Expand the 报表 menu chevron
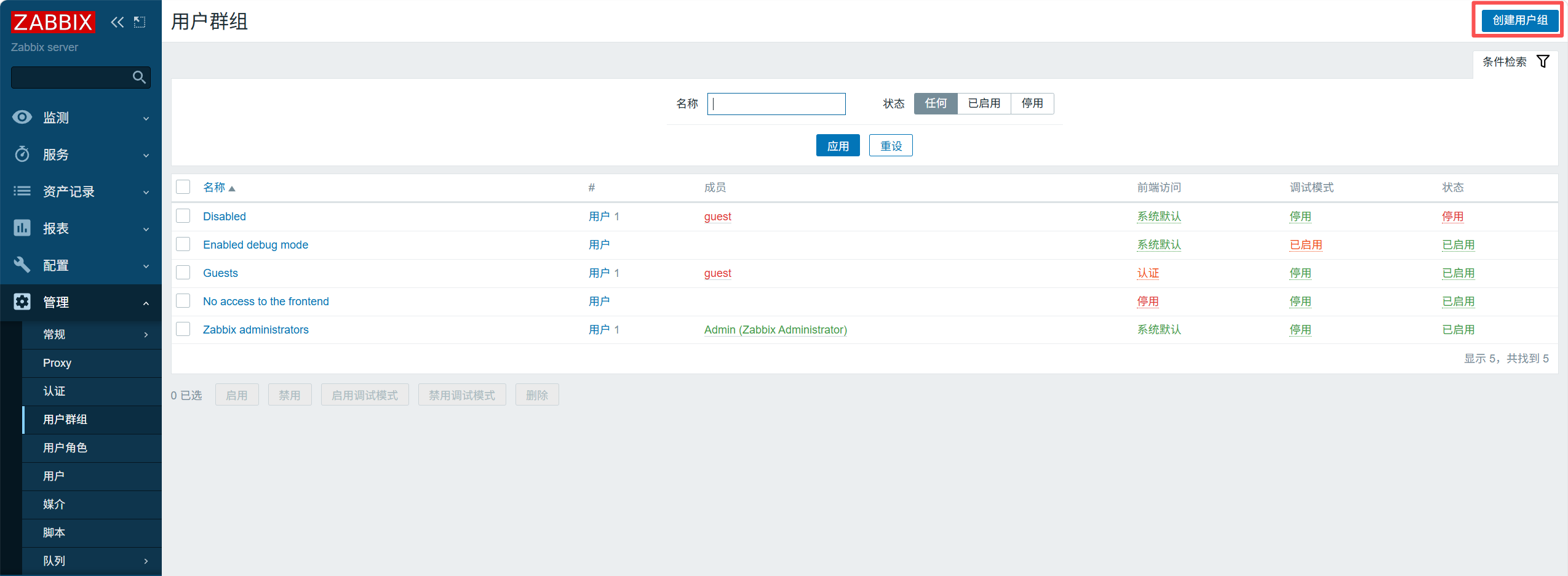This screenshot has height=576, width=1568. pyautogui.click(x=146, y=229)
